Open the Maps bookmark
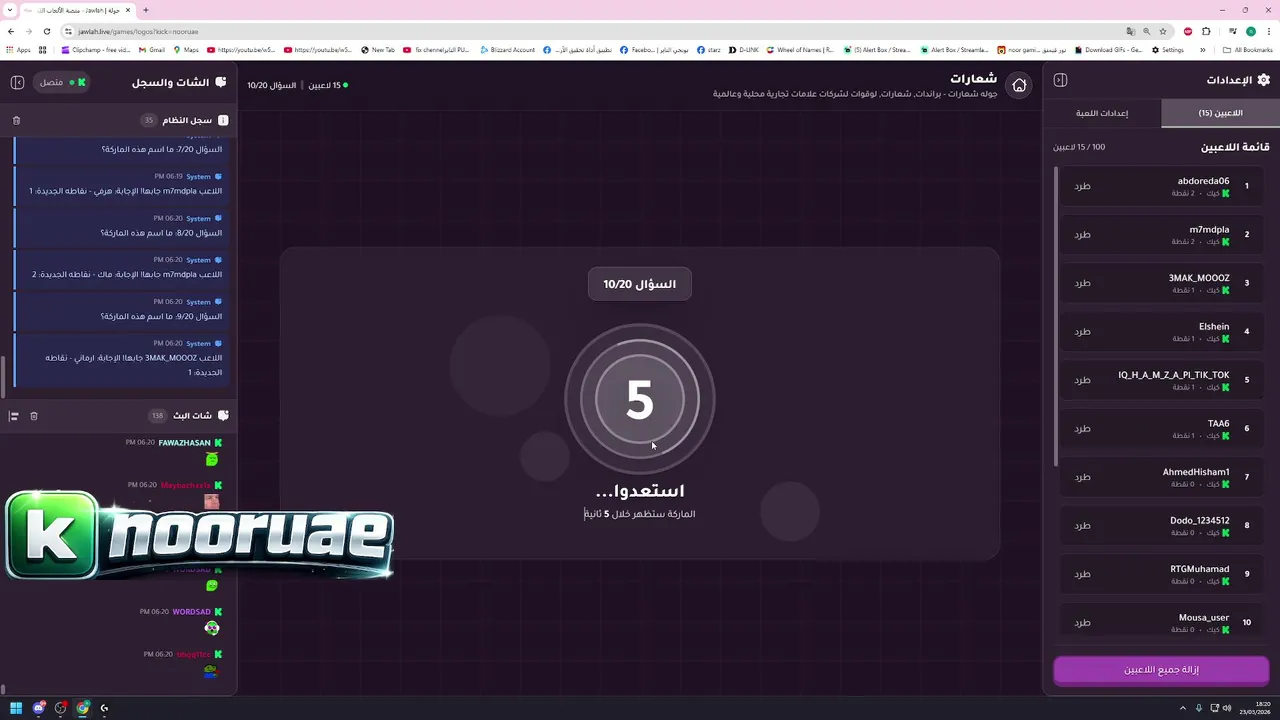 pos(186,49)
